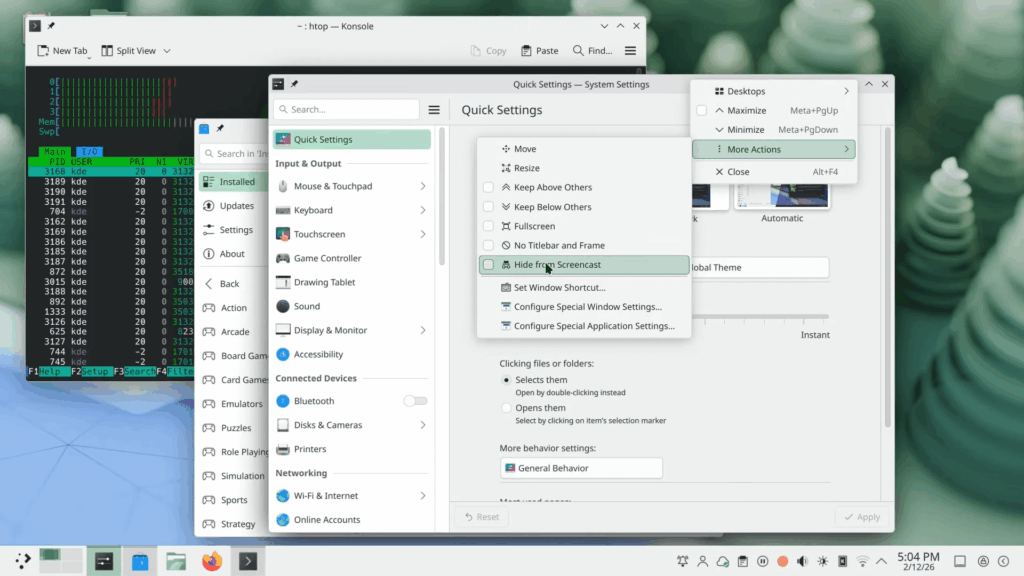Click New Tab in Konsole toolbar
Image resolution: width=1024 pixels, height=576 pixels.
pos(62,51)
